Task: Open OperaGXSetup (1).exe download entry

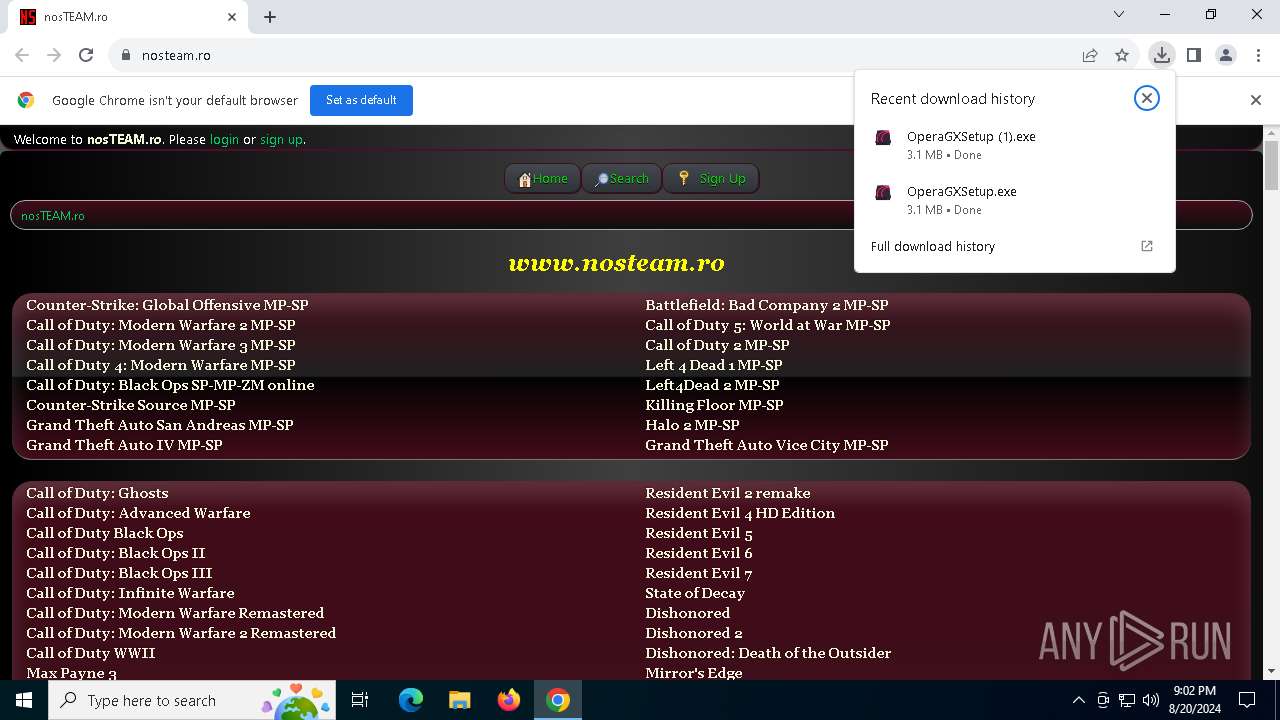Action: [x=1014, y=145]
